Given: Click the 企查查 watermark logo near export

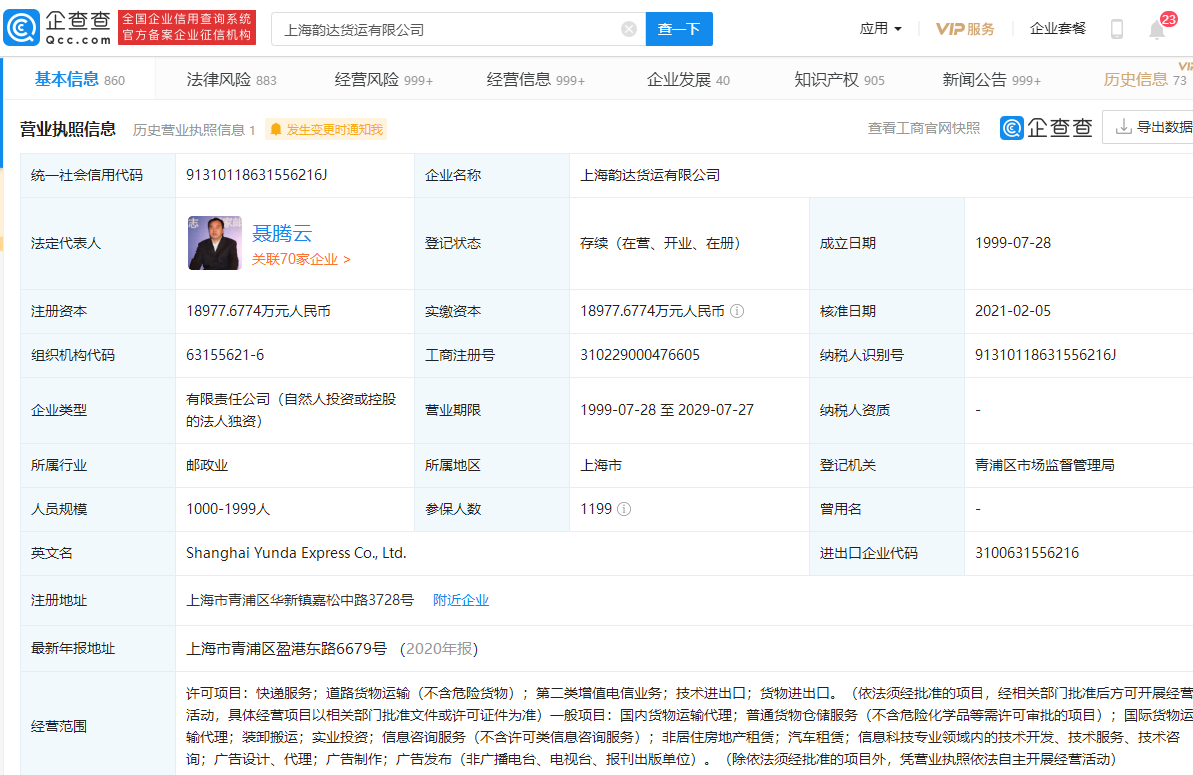Looking at the screenshot, I should point(1046,128).
